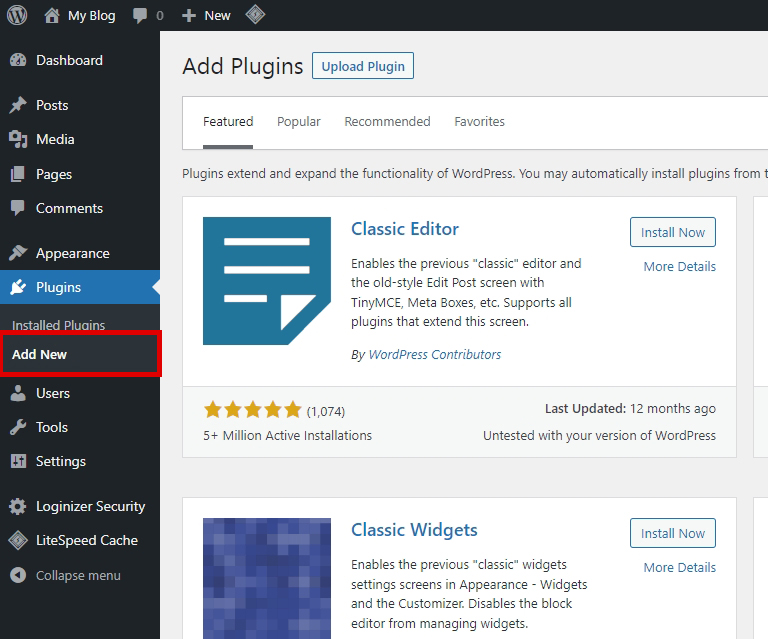Viewport: 768px width, 639px height.
Task: Switch to the Popular tab
Action: pyautogui.click(x=299, y=121)
